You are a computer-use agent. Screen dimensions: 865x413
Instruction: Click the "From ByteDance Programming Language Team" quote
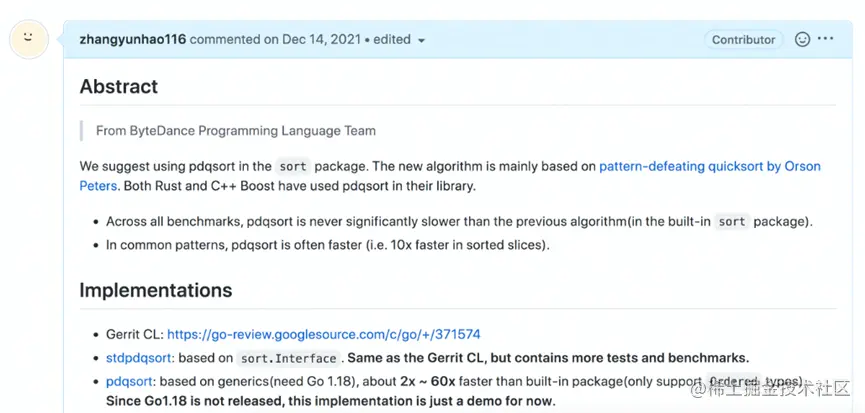[x=236, y=130]
